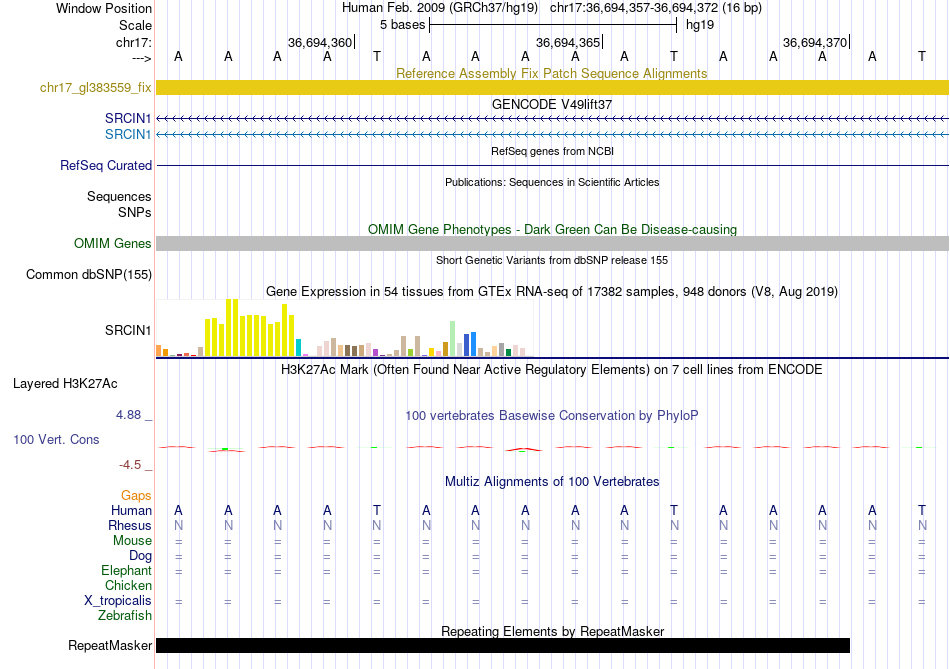Click the 4.88 upper conservation scale value
Image resolution: width=950 pixels, height=669 pixels.
tap(128, 415)
